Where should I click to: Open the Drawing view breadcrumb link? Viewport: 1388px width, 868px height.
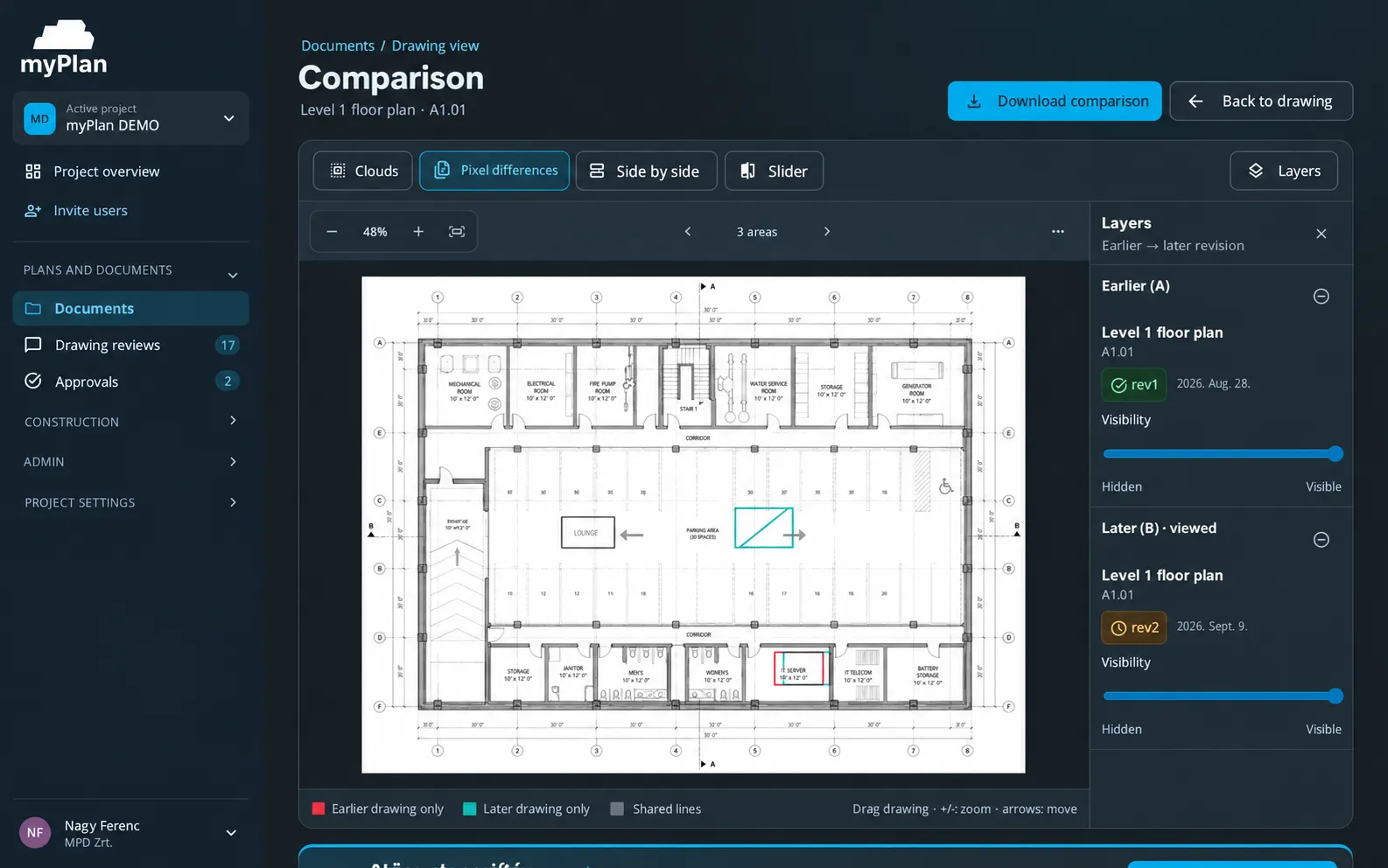(x=435, y=45)
